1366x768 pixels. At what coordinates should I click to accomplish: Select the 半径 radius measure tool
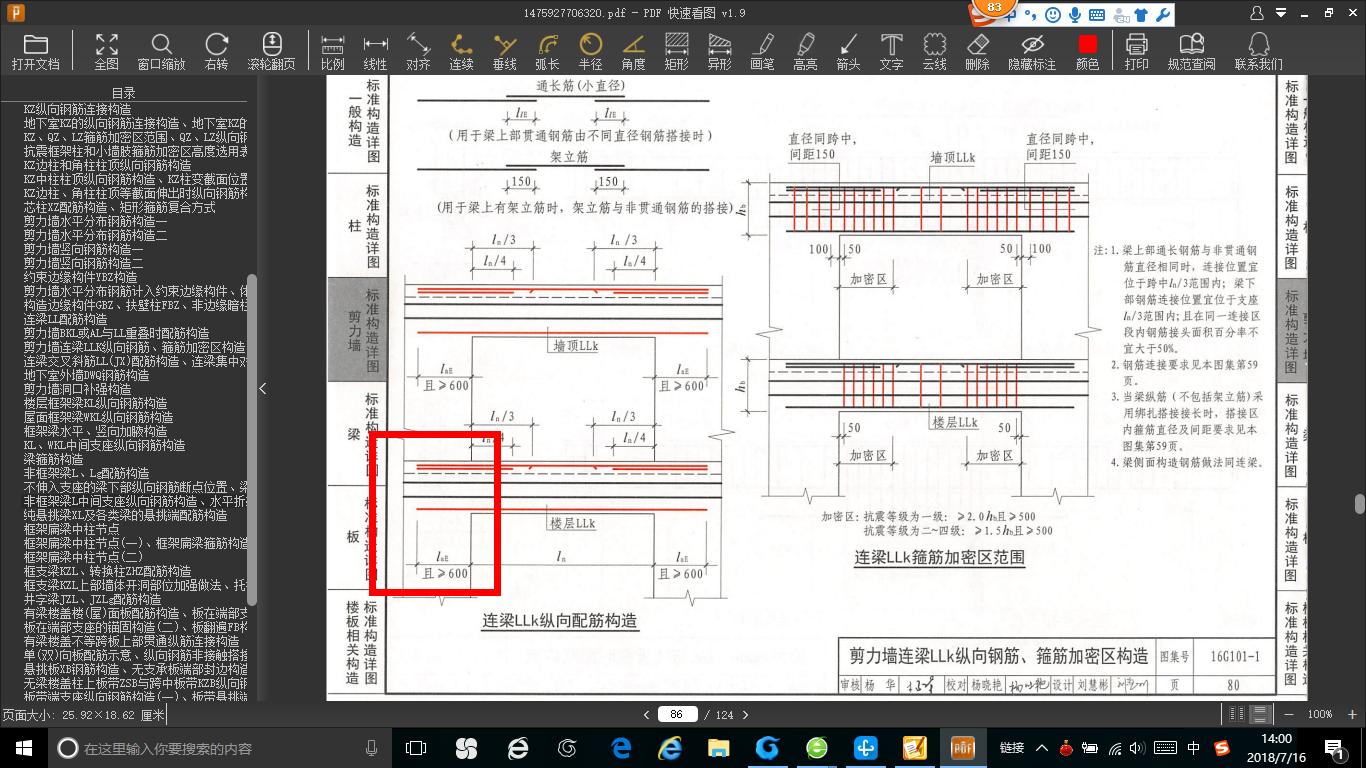(x=591, y=51)
